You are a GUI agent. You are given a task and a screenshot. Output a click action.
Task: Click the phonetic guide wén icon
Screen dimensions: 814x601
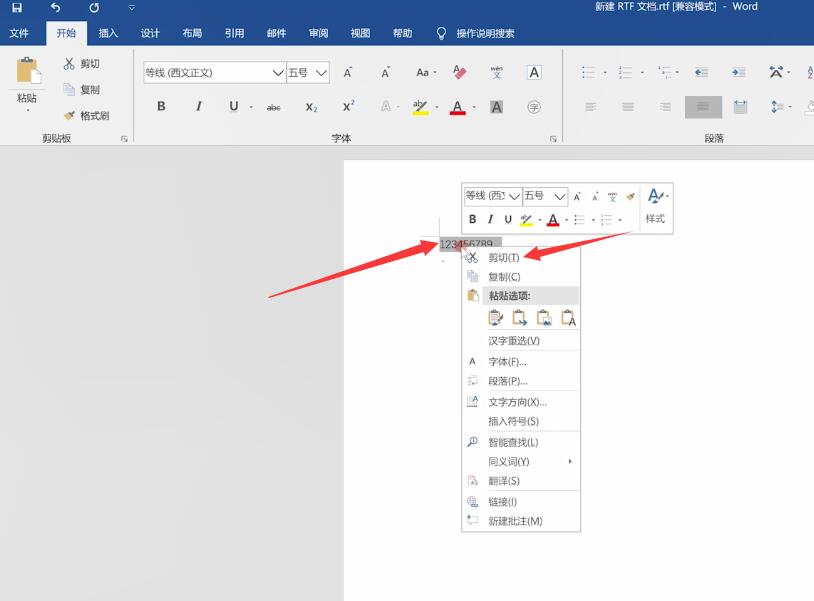pos(497,72)
